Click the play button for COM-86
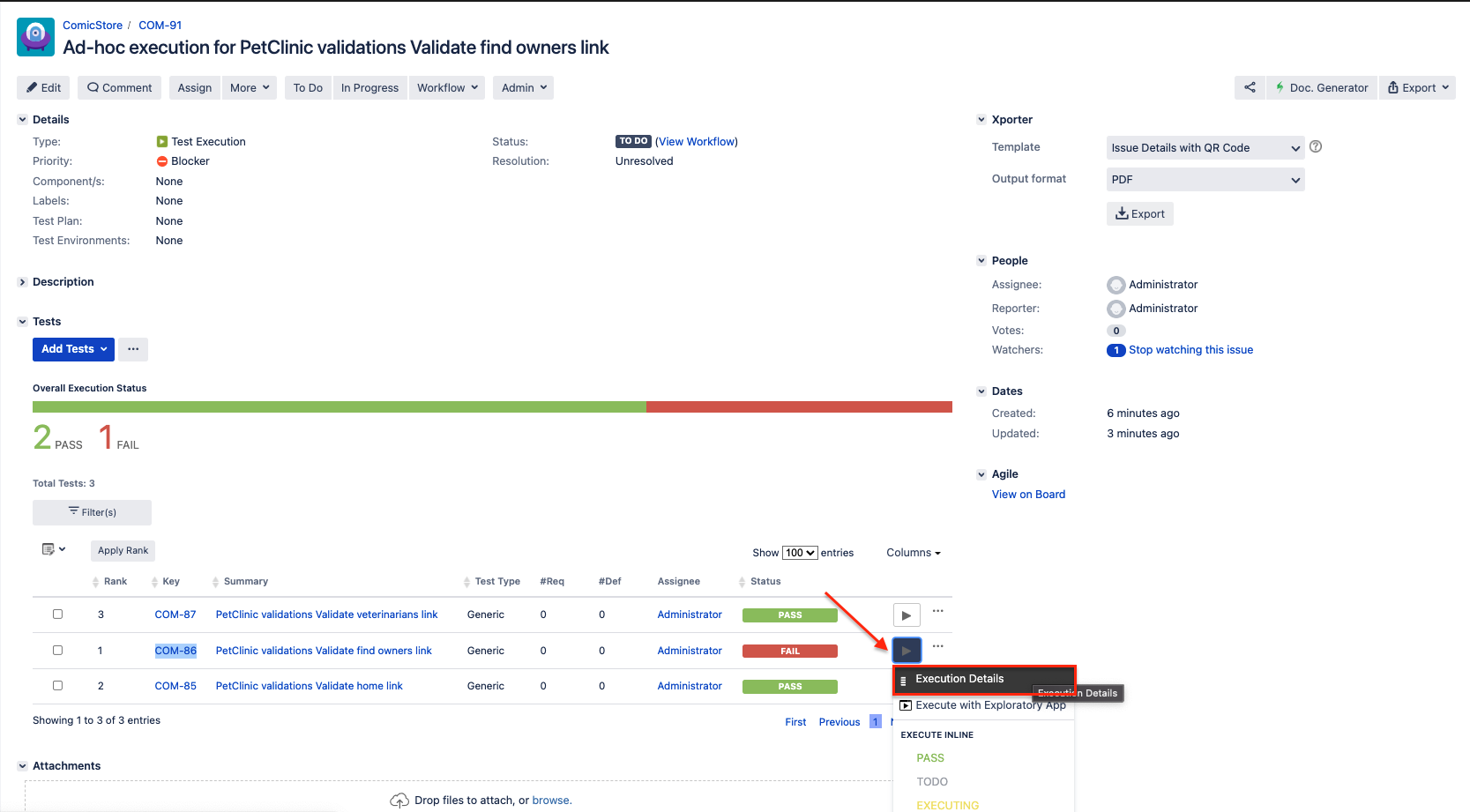The height and width of the screenshot is (812, 1470). (907, 651)
